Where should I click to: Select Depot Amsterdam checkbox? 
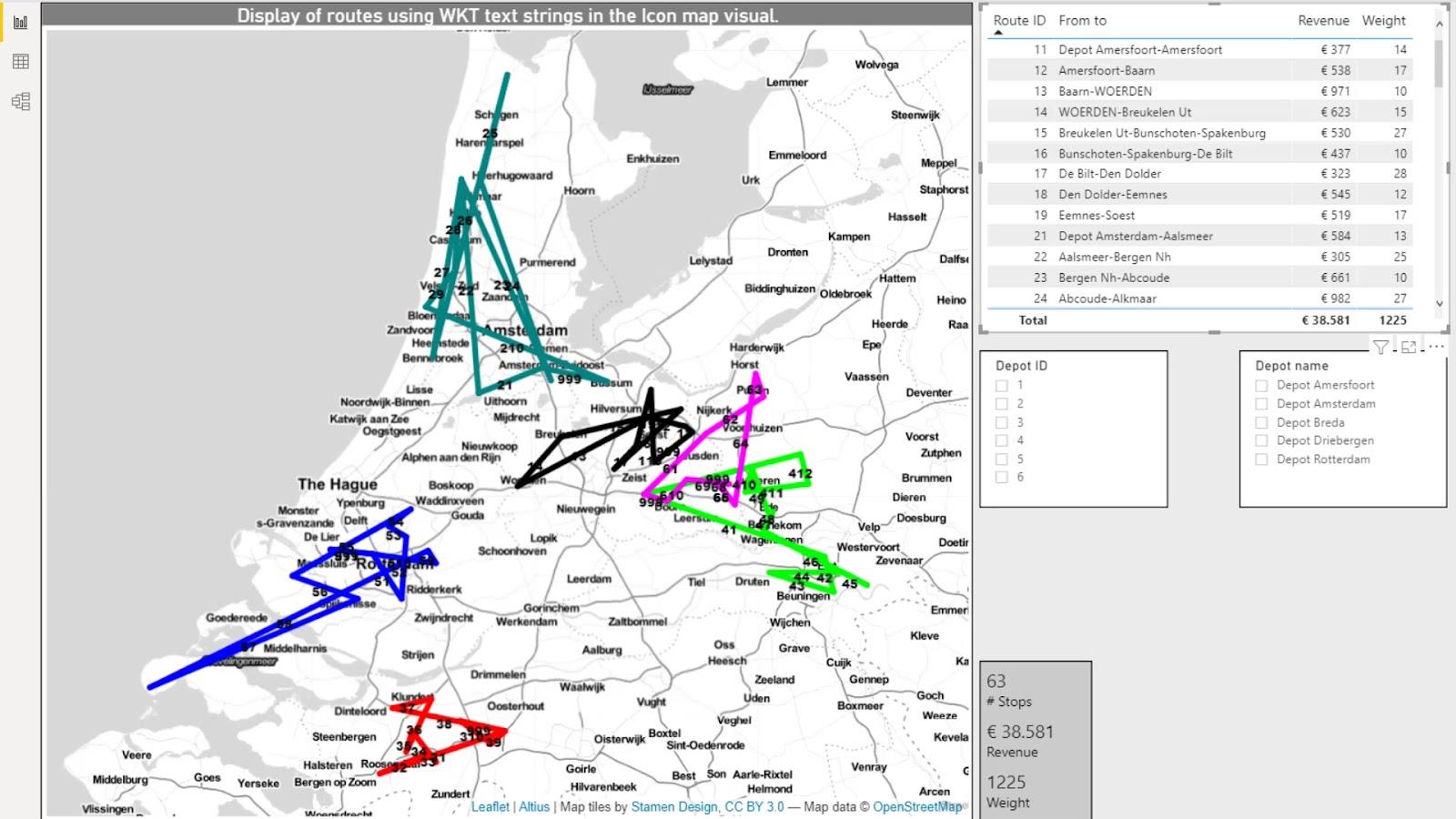coord(1261,404)
